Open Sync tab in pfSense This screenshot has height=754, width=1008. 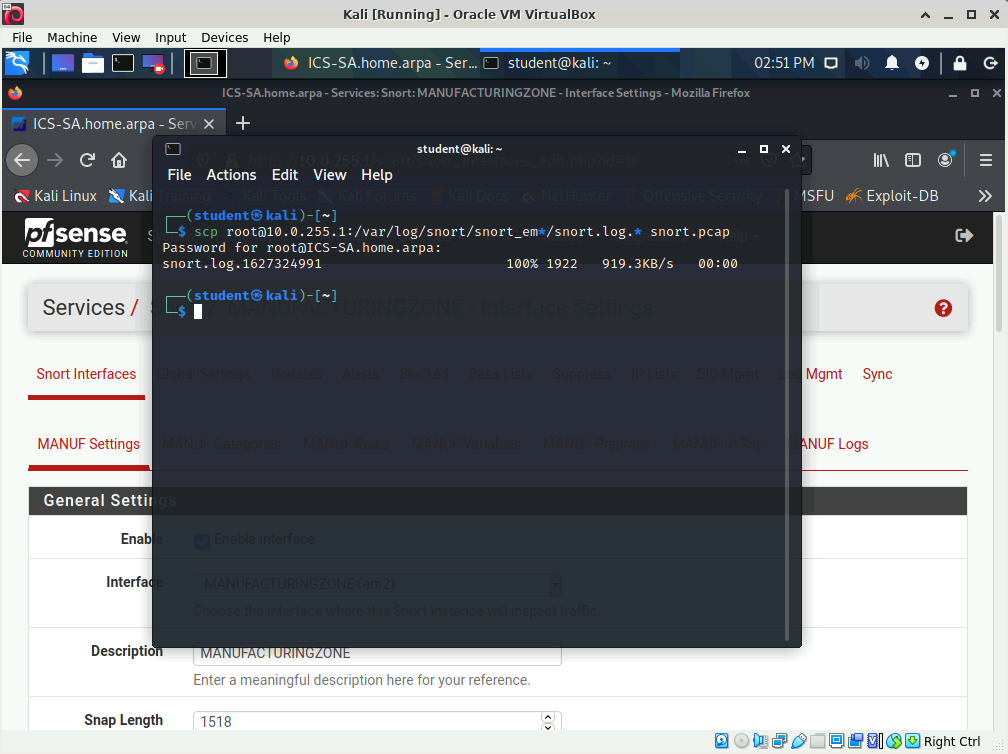click(877, 374)
